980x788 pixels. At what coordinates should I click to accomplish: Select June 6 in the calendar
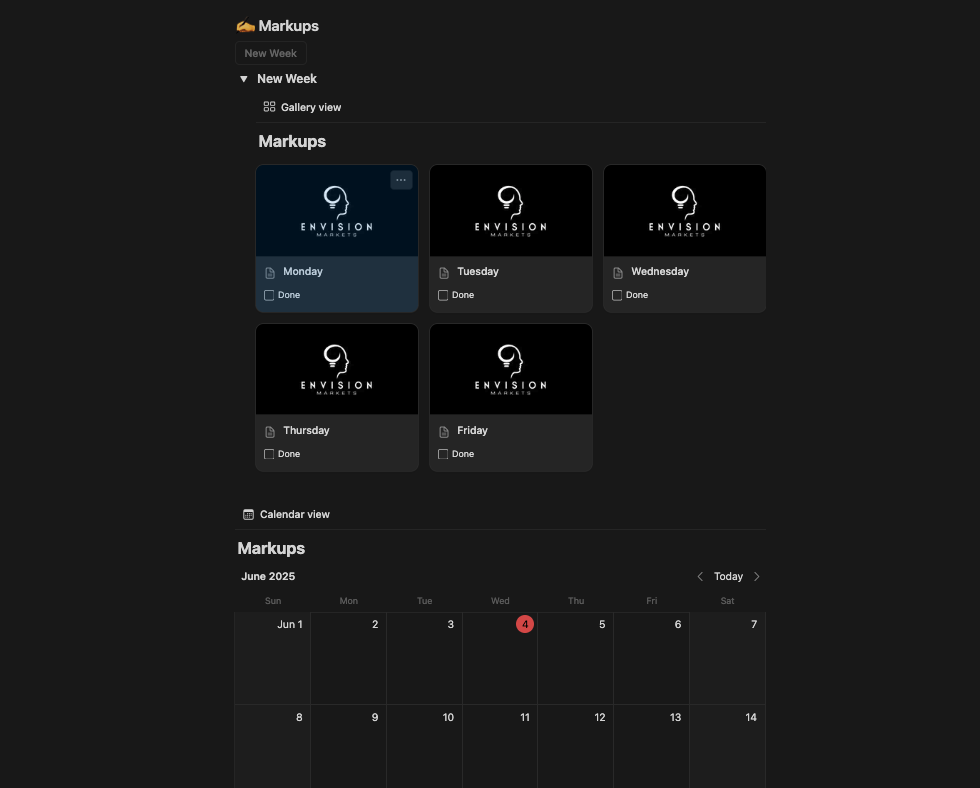651,659
